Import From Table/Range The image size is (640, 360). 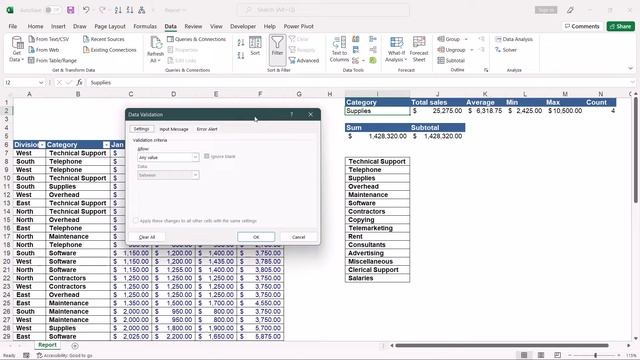pos(52,60)
